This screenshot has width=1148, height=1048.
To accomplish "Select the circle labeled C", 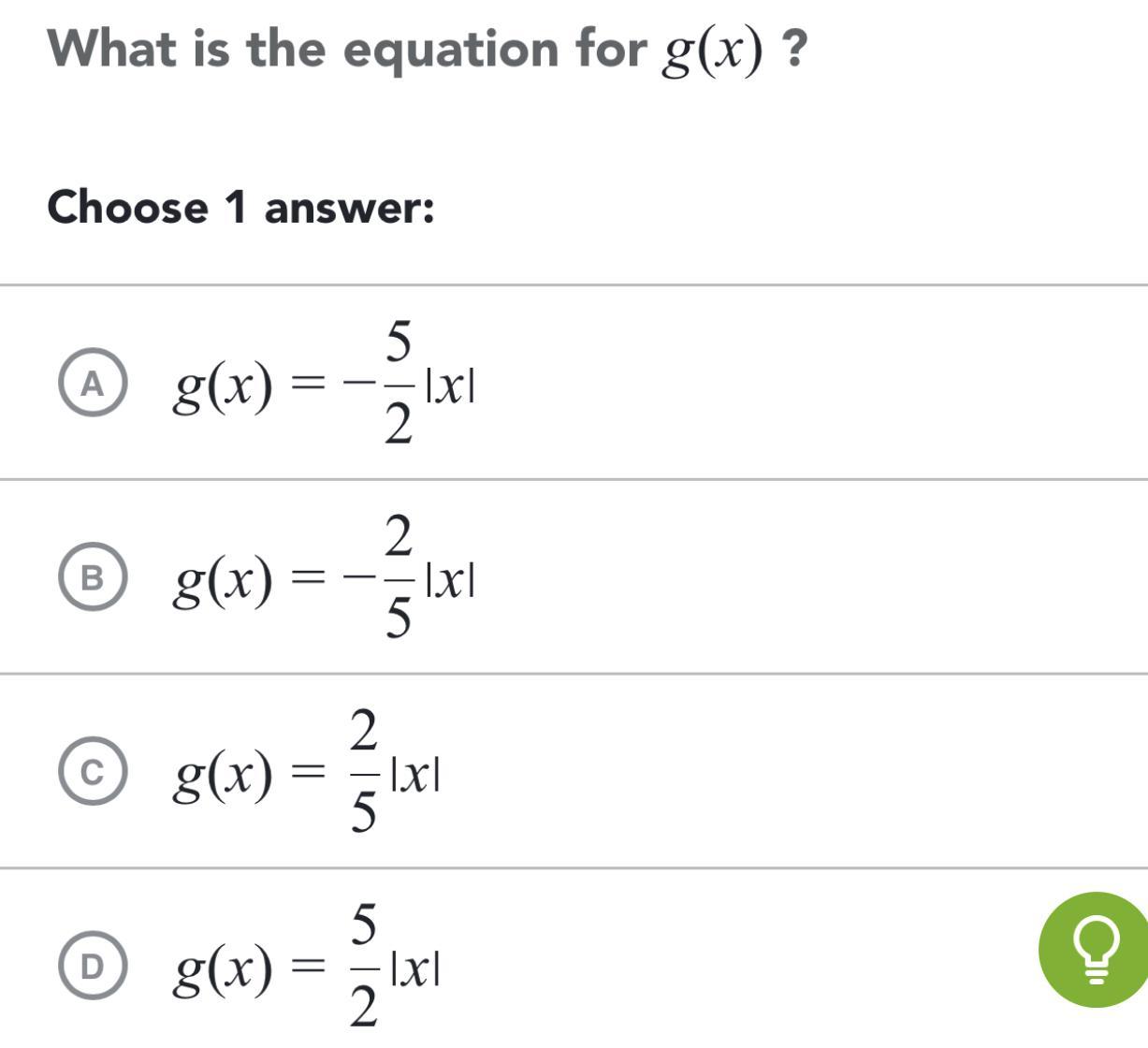I will point(91,772).
